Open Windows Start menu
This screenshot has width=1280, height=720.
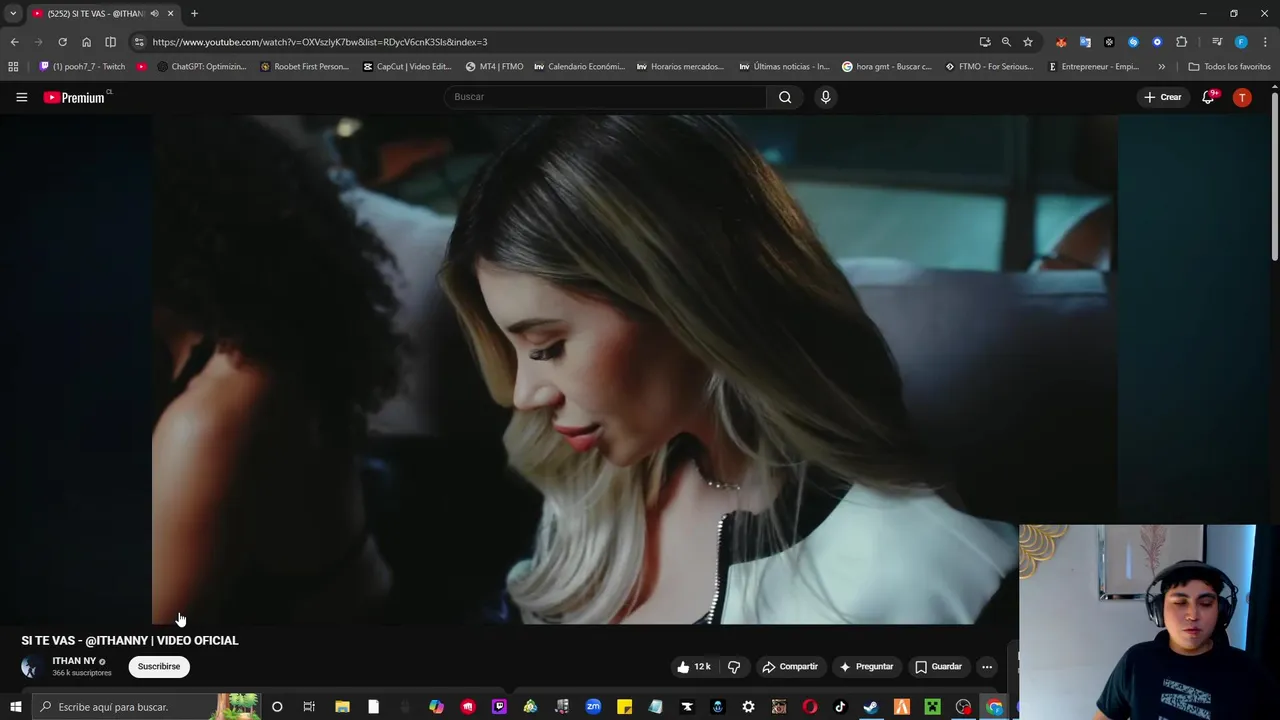(15, 707)
